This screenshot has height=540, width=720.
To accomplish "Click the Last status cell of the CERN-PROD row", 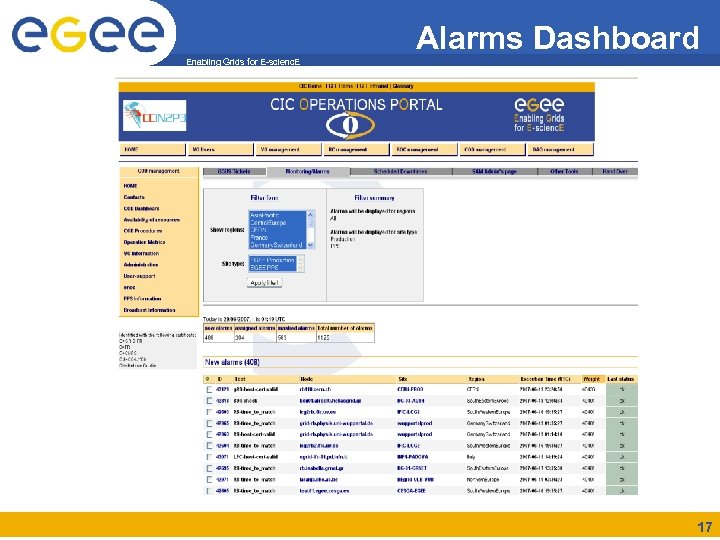I will click(x=622, y=389).
